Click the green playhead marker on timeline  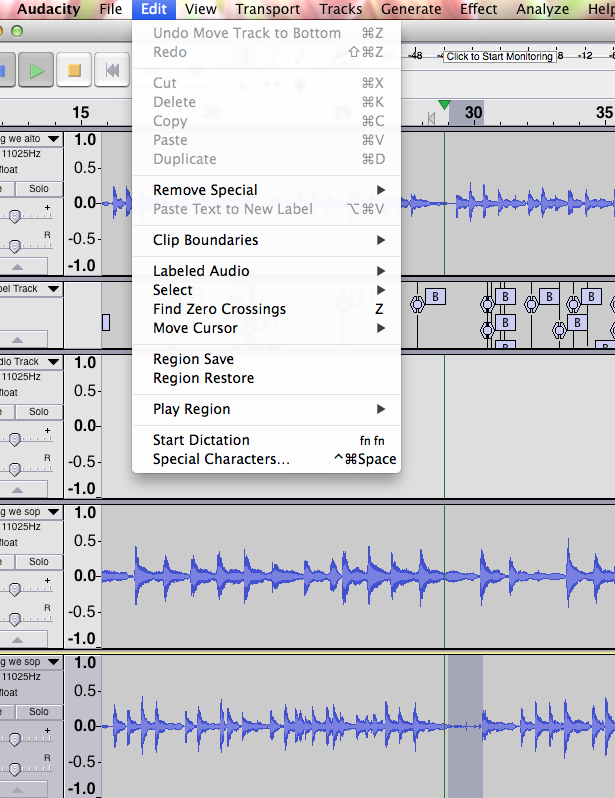[444, 106]
